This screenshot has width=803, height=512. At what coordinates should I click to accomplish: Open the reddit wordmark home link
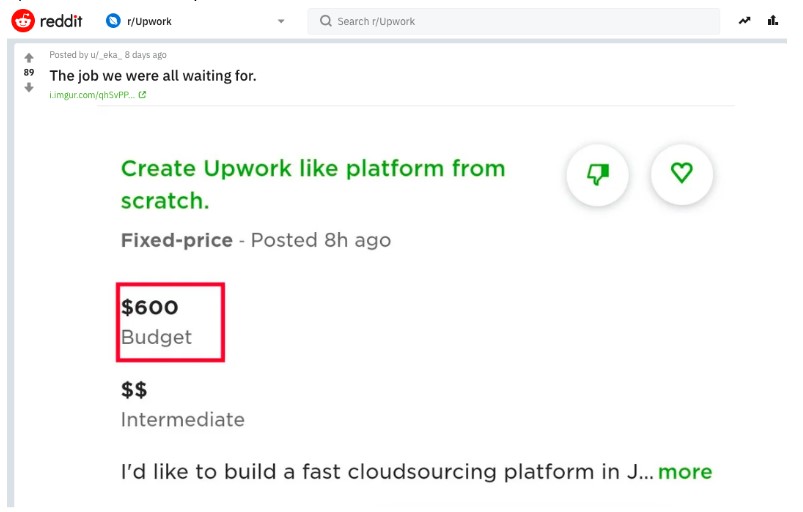coord(61,21)
